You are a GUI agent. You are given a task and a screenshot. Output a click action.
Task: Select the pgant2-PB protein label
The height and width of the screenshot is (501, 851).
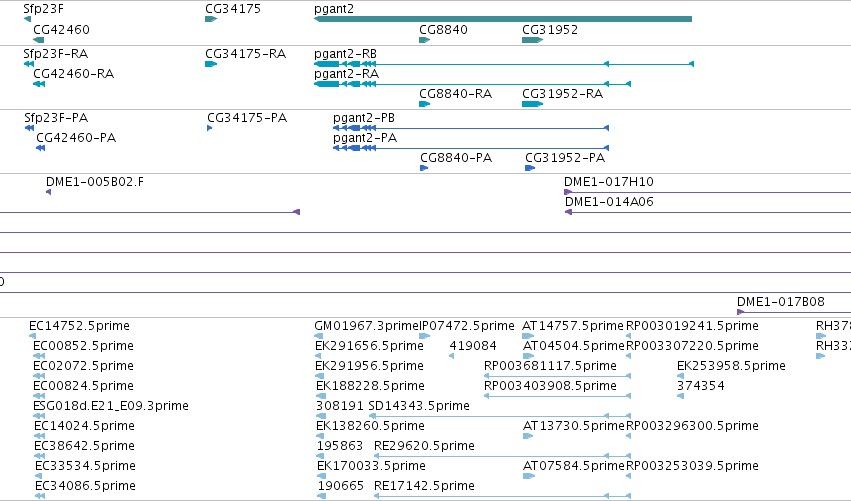[x=364, y=118]
